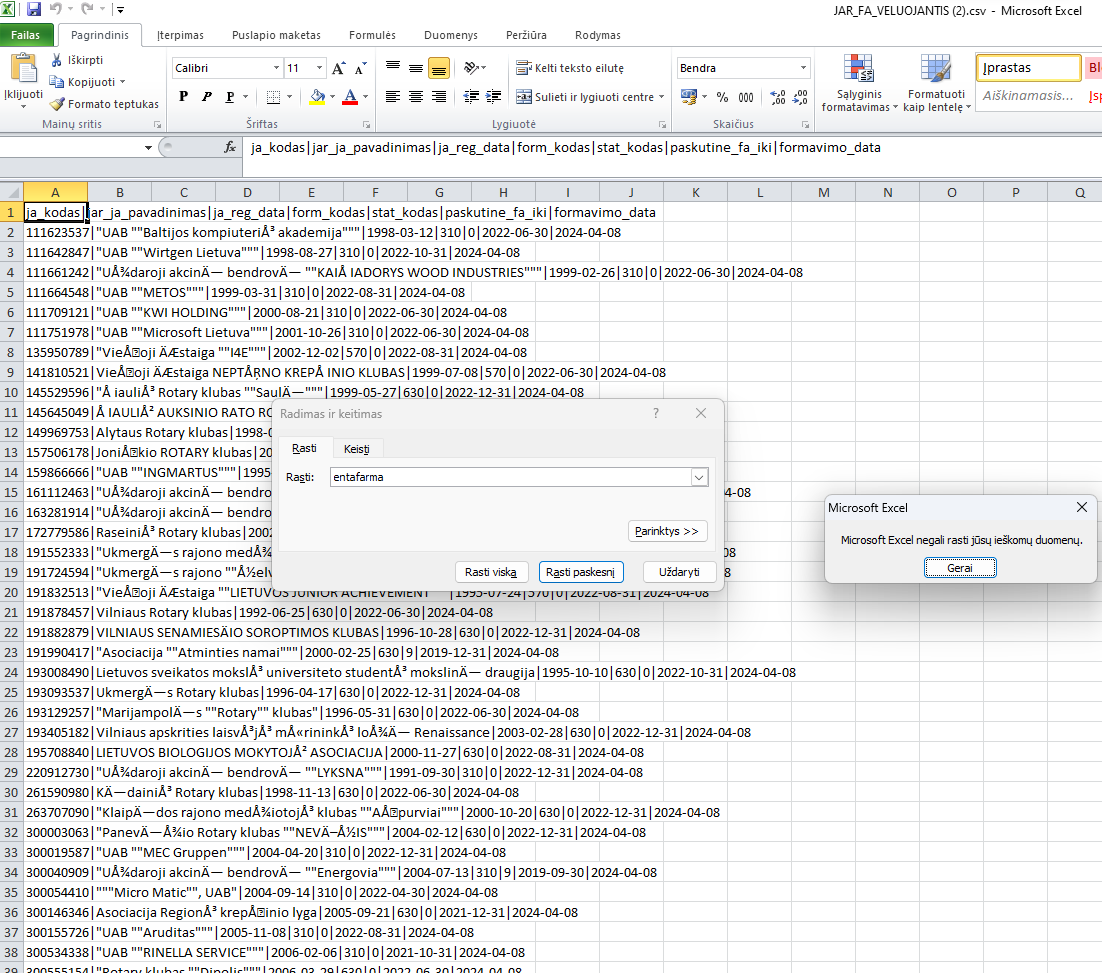Toggle bottom vertical alignment
Screen dimensions: 1102x973
coord(438,69)
